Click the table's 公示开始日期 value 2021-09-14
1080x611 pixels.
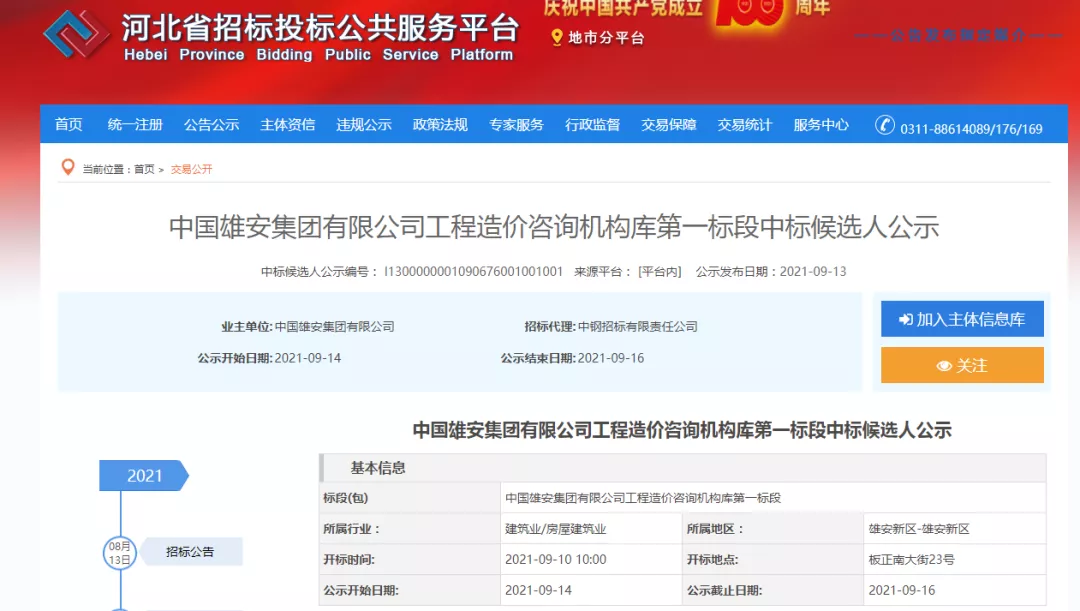539,590
